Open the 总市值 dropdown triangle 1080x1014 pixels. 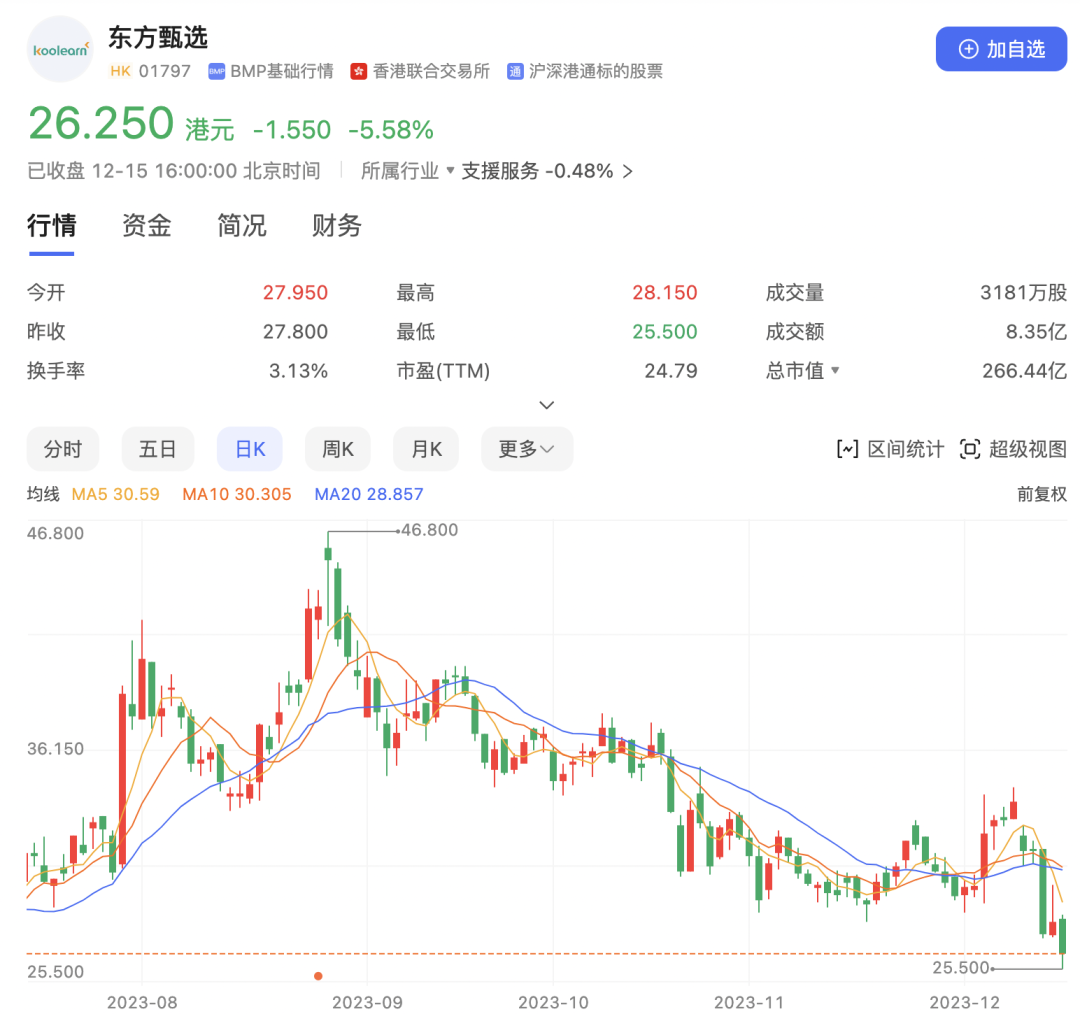point(835,371)
